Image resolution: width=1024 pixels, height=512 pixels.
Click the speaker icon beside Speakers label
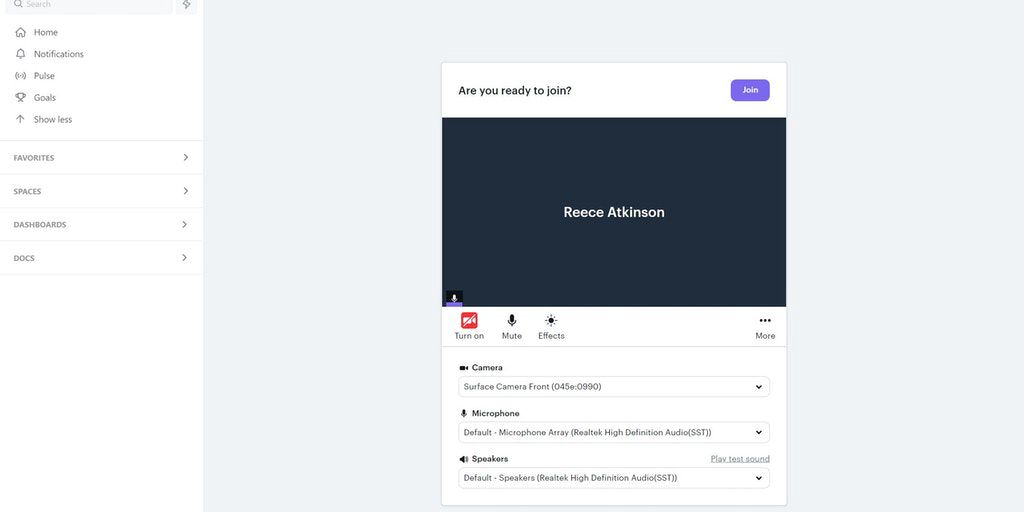click(x=464, y=459)
